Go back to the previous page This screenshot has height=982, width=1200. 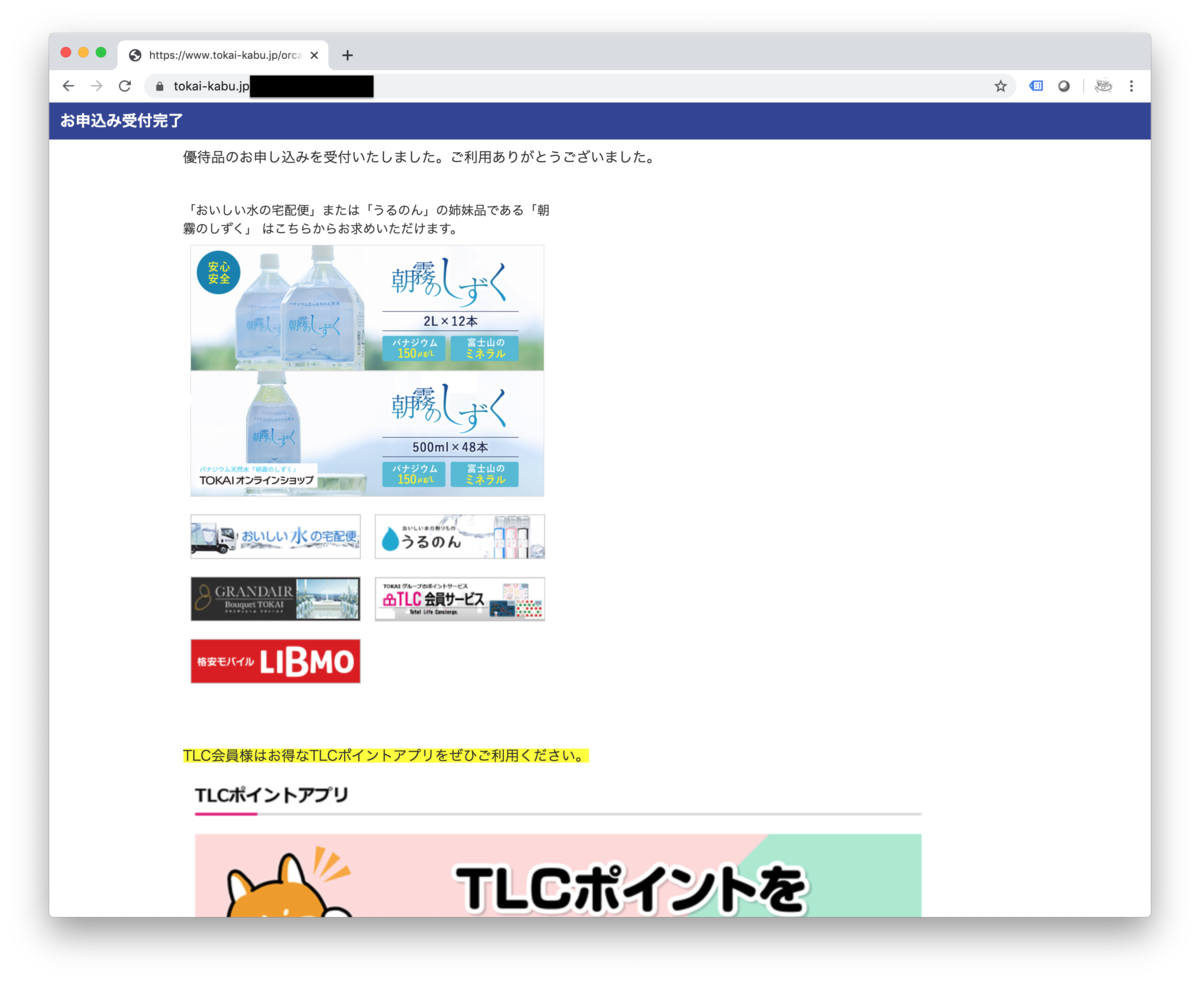pyautogui.click(x=68, y=86)
